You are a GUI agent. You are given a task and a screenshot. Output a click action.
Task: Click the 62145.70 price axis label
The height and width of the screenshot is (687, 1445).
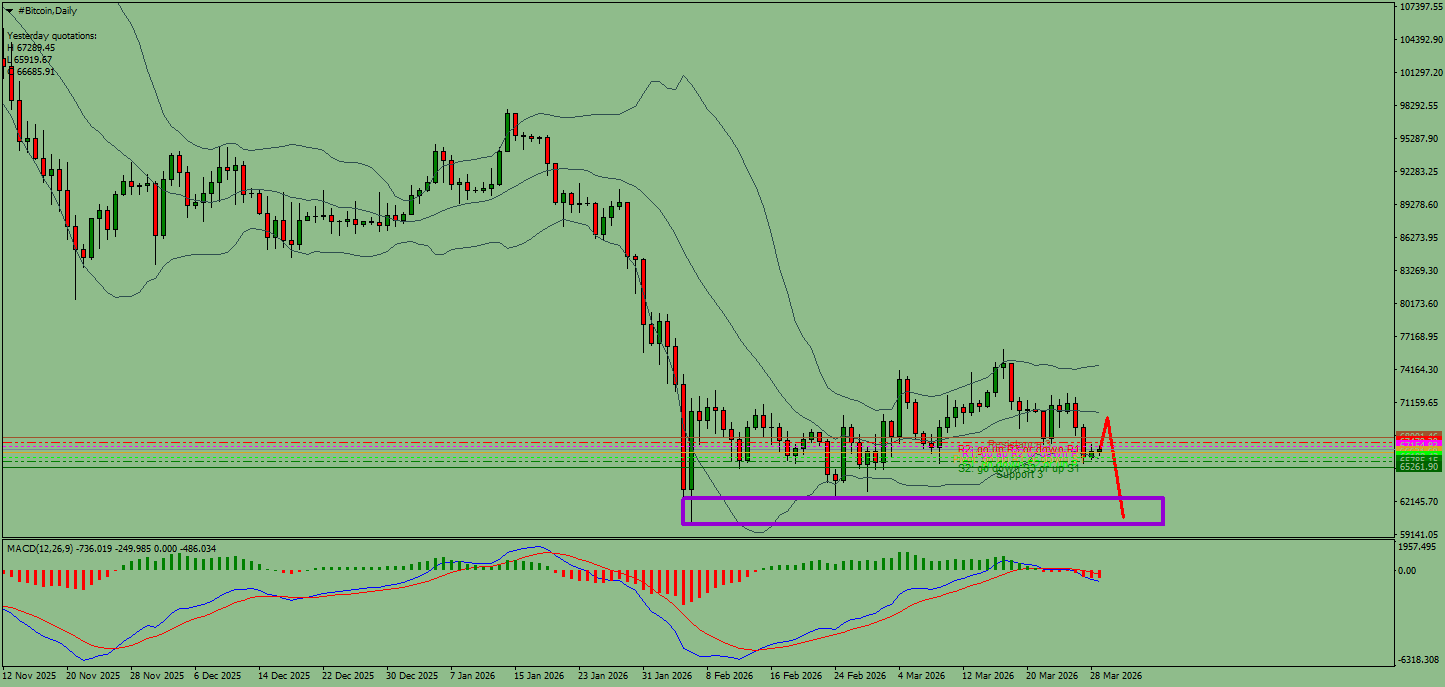click(1421, 501)
